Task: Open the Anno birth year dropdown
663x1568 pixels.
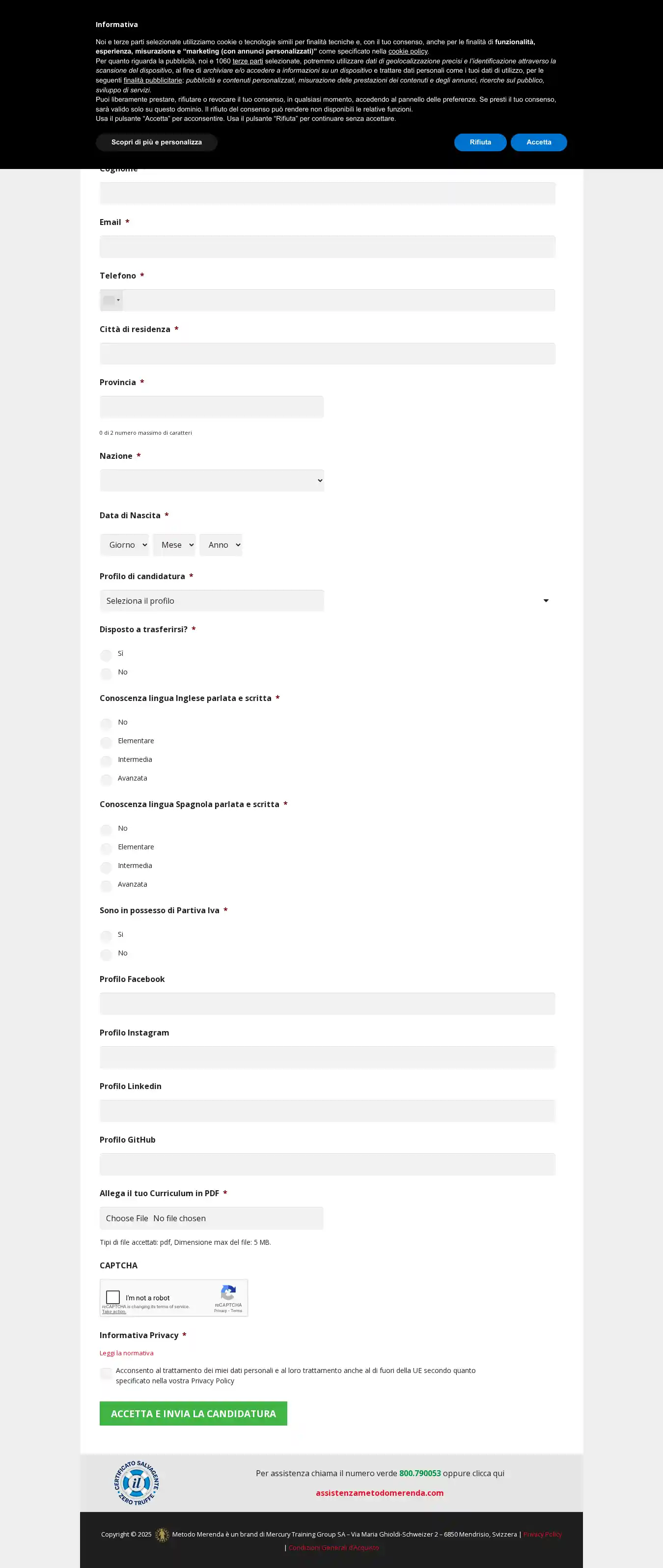Action: pos(221,545)
